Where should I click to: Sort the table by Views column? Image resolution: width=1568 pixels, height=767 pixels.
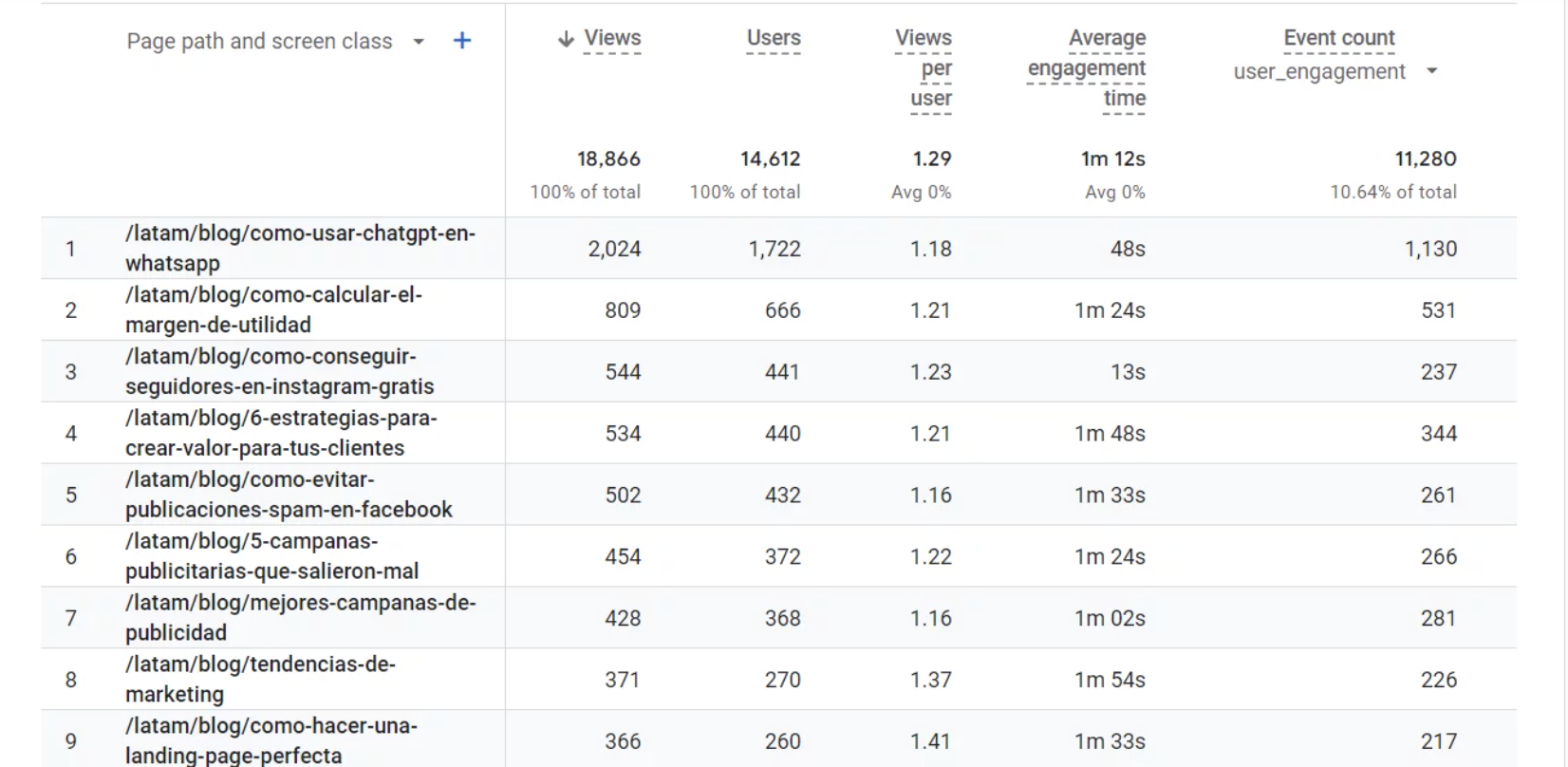[x=612, y=38]
